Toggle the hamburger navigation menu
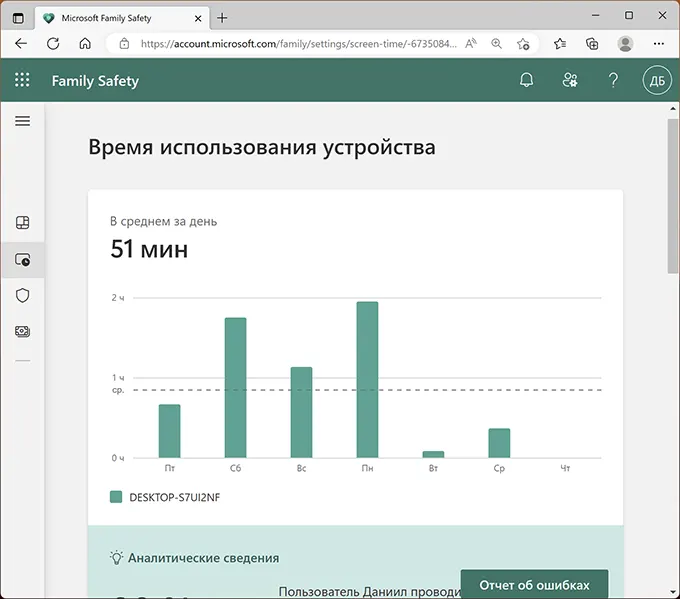Image resolution: width=680 pixels, height=599 pixels. (x=23, y=121)
